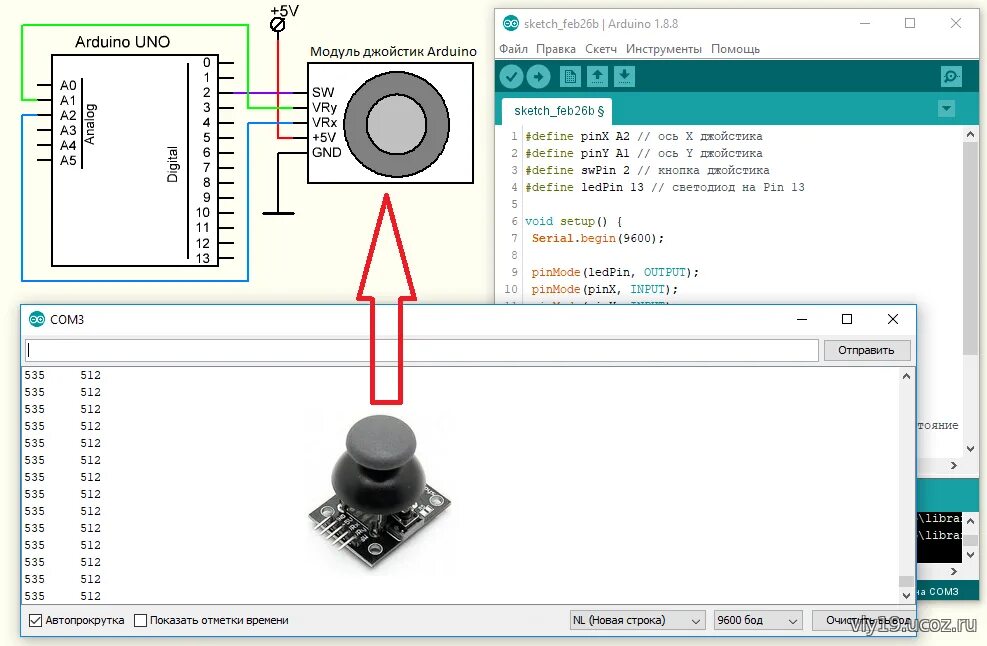Click code line '#define pinX A2'
Screen dimensions: 987x646
click(x=644, y=136)
